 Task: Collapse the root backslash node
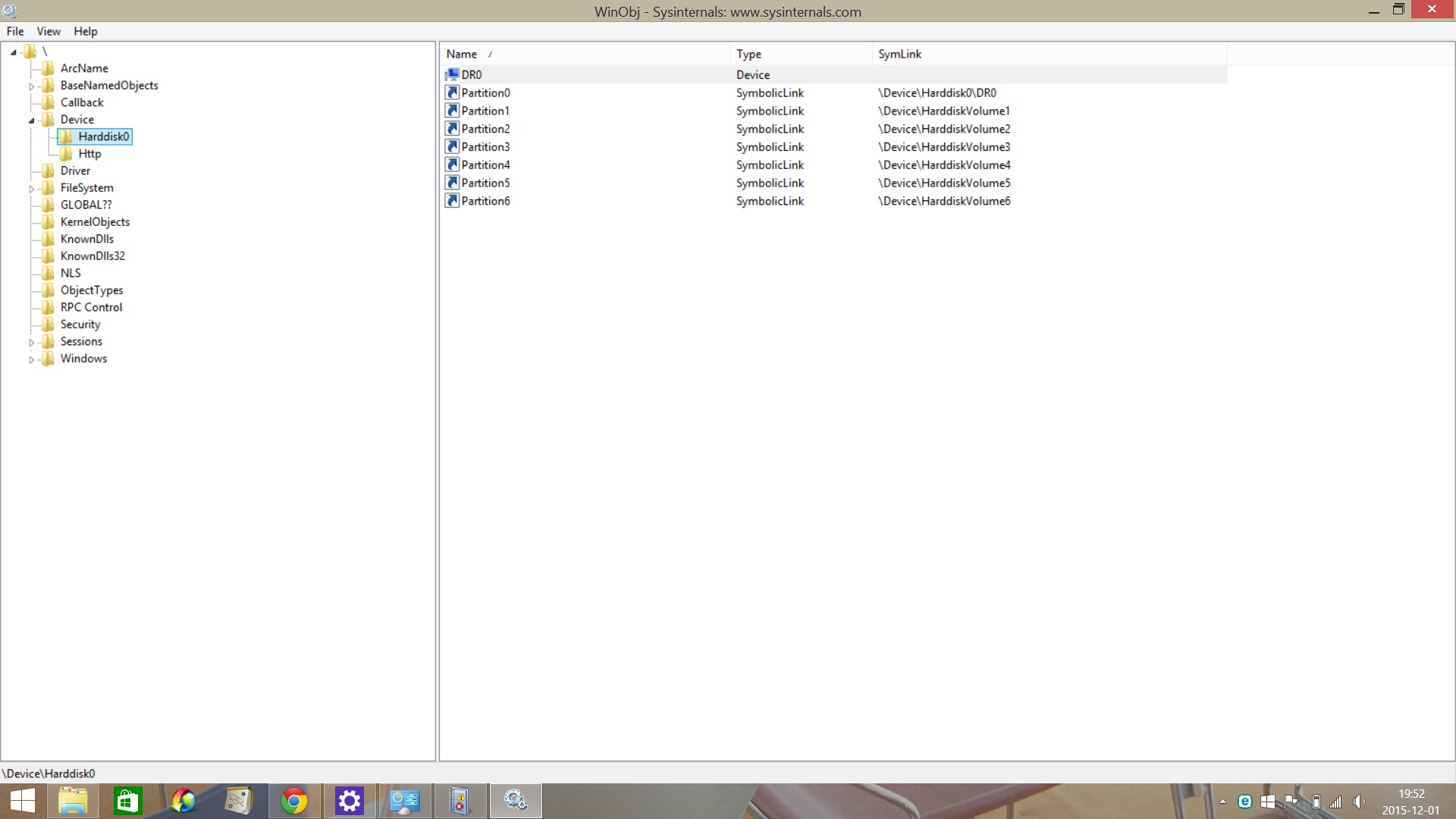tap(14, 52)
